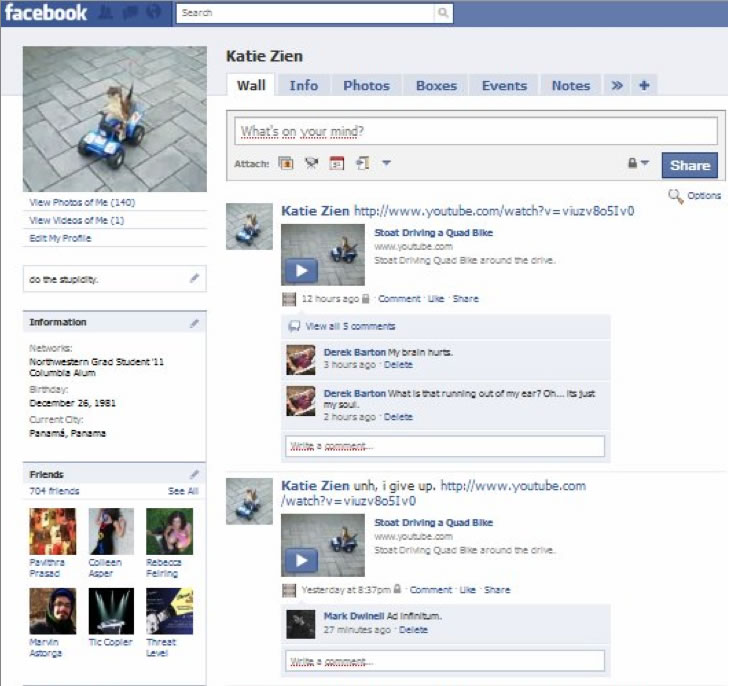Like the Yesterday at 8:37pm post

467,590
